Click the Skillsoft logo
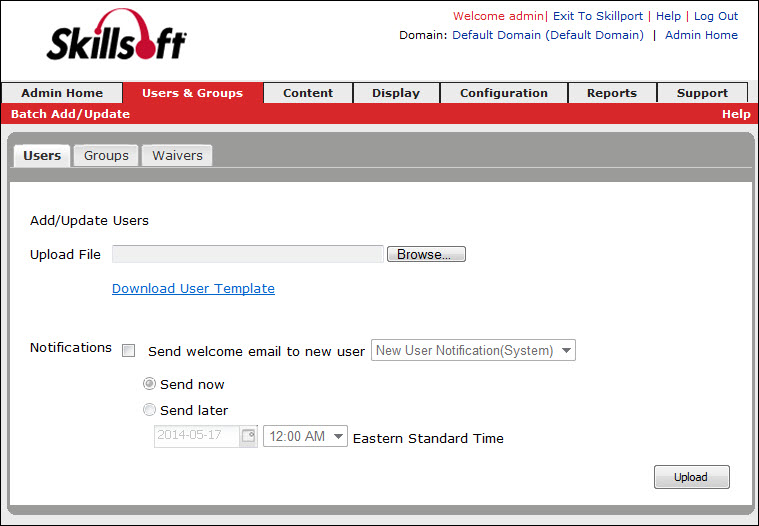 click(x=116, y=35)
